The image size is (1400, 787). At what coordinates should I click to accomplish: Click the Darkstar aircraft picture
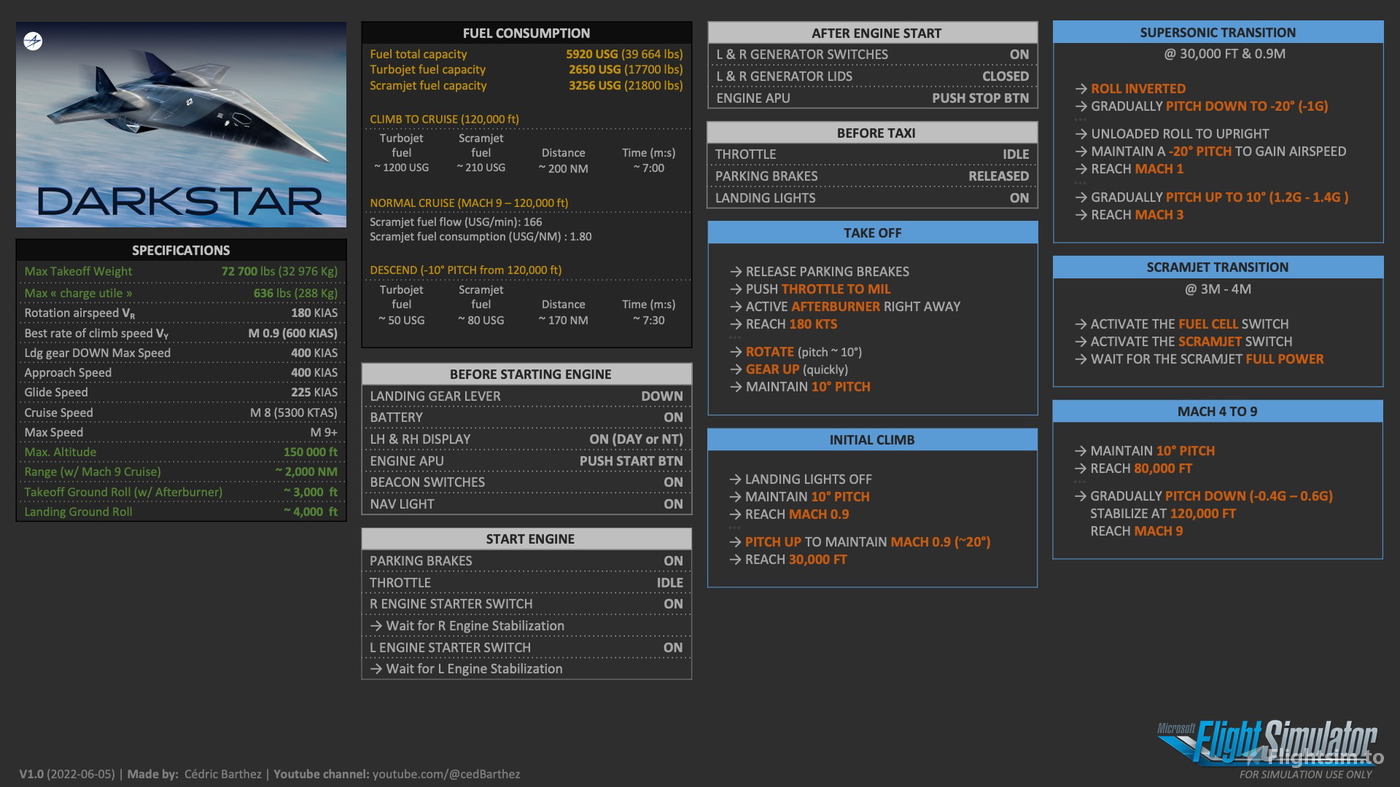tap(181, 125)
